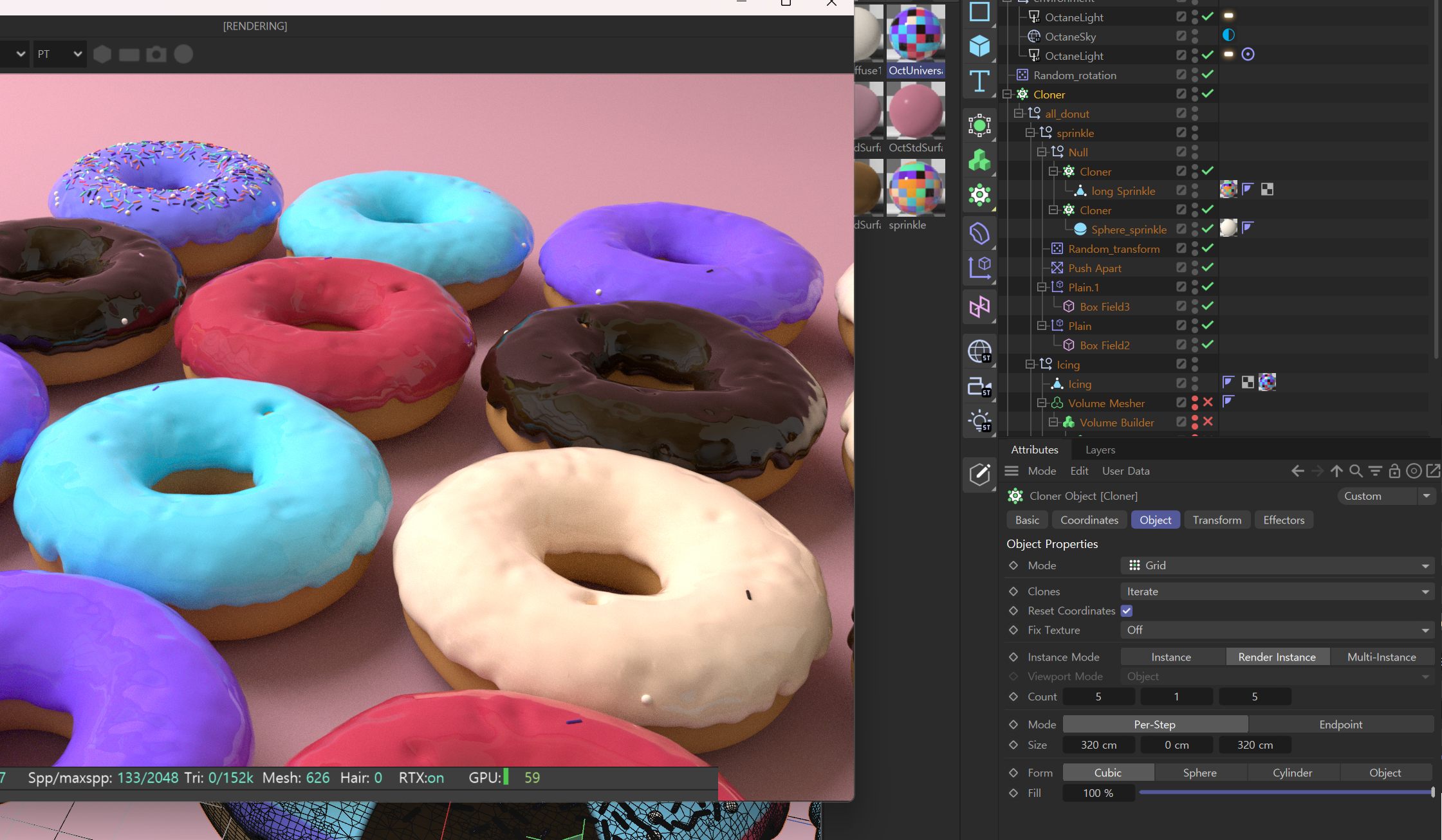
Task: Toggle the Reset Coordinates checkbox
Action: point(1127,610)
